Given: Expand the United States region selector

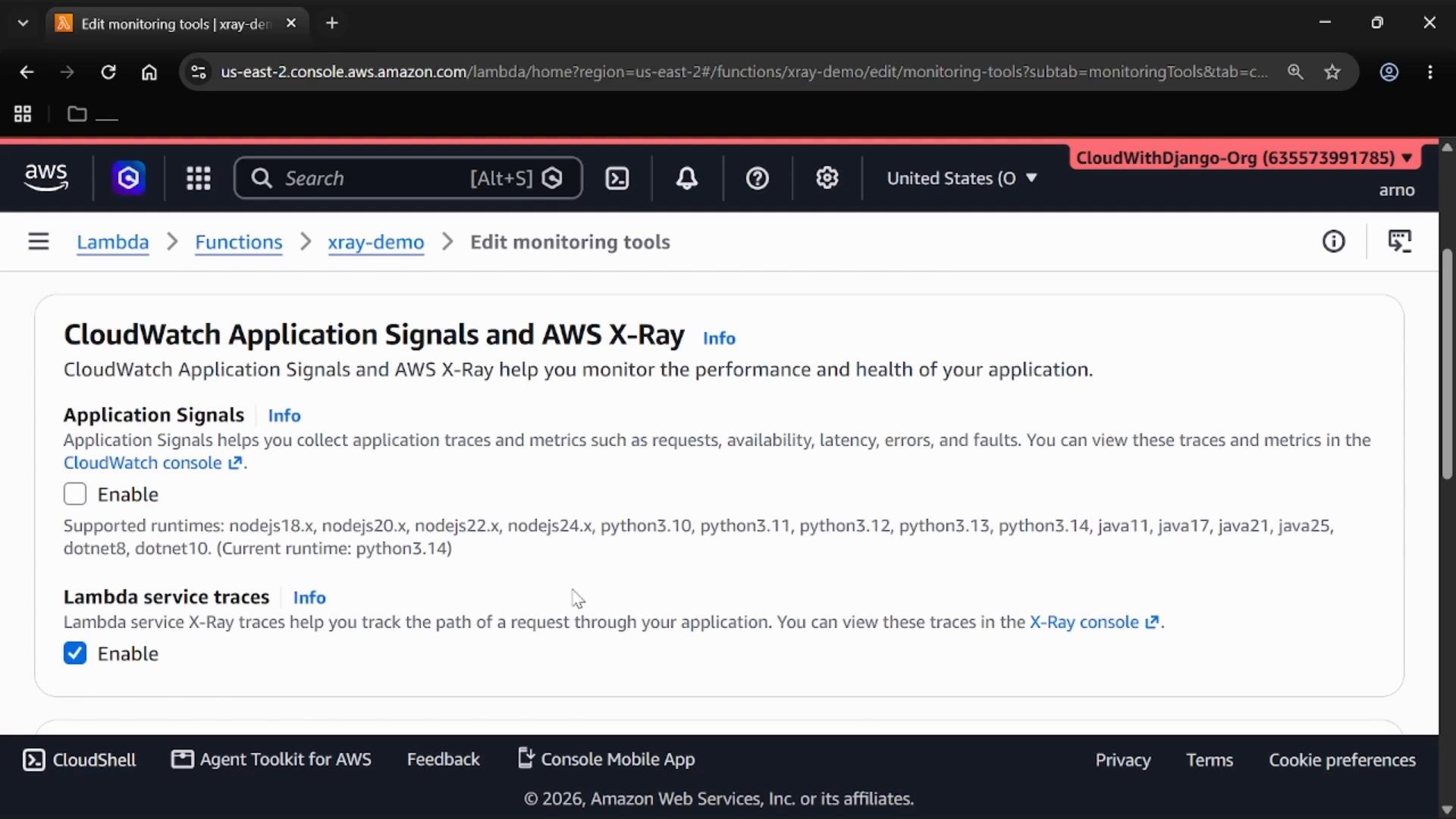Looking at the screenshot, I should click(x=962, y=178).
